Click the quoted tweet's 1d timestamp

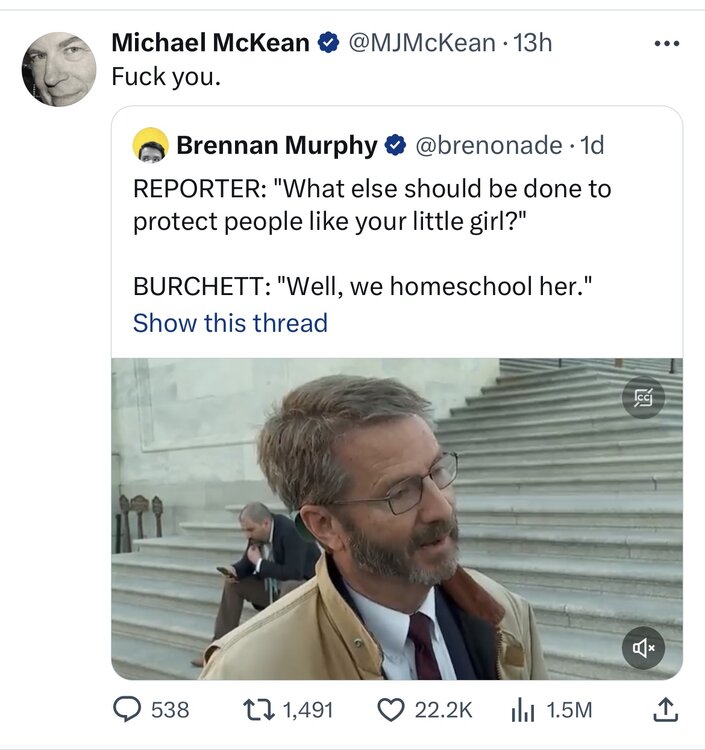592,146
